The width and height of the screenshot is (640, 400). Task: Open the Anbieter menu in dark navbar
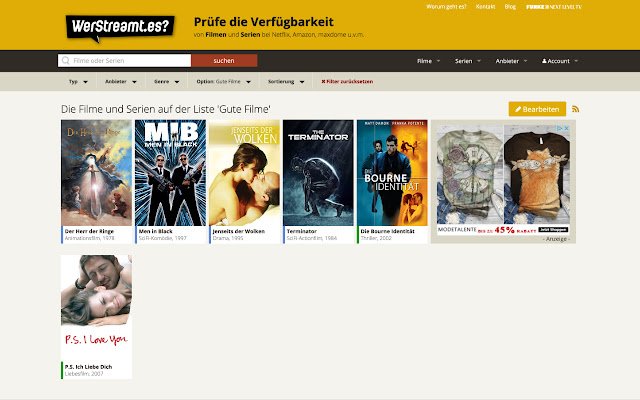coord(511,61)
